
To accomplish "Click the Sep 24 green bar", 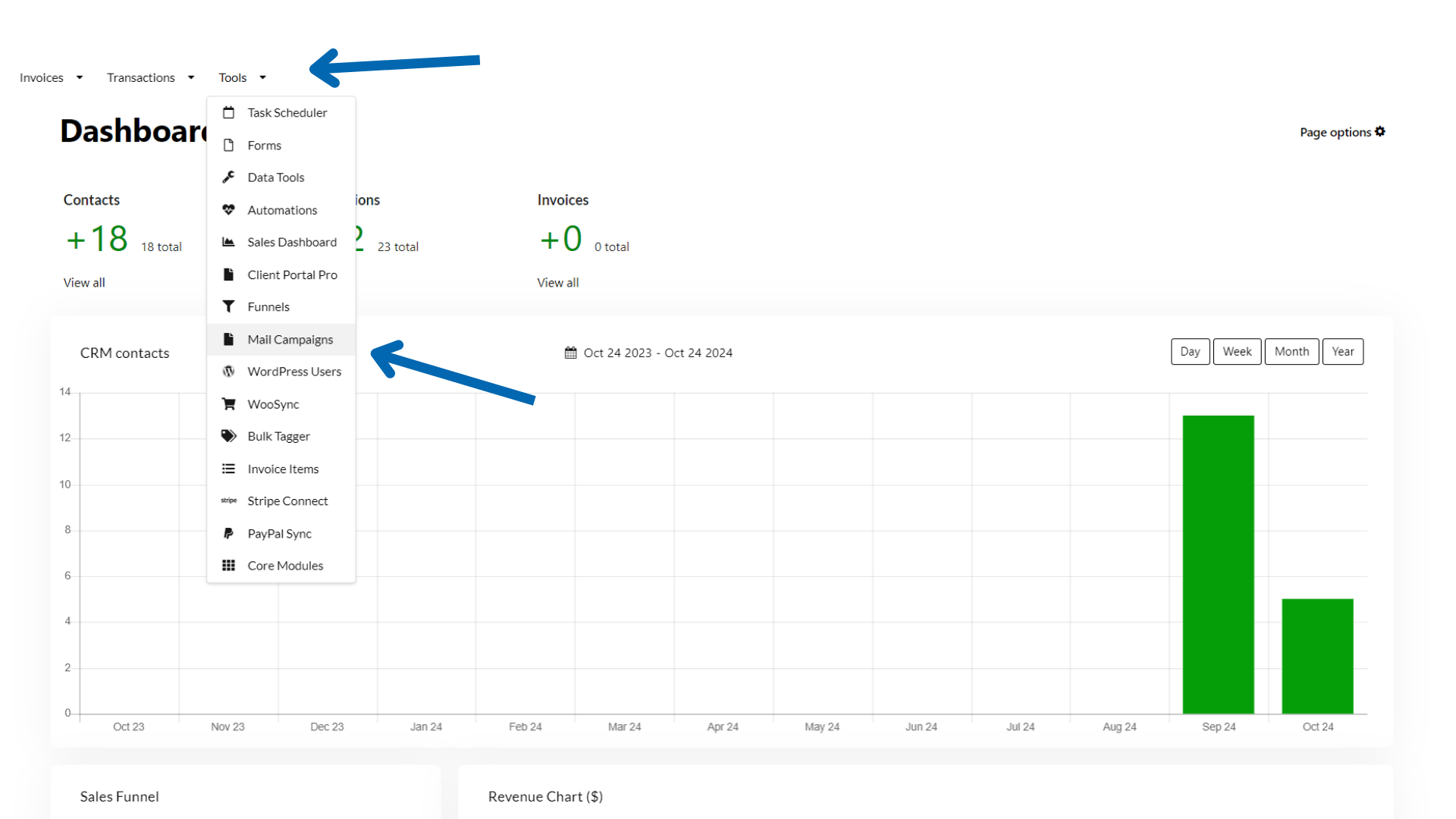I will point(1218,564).
